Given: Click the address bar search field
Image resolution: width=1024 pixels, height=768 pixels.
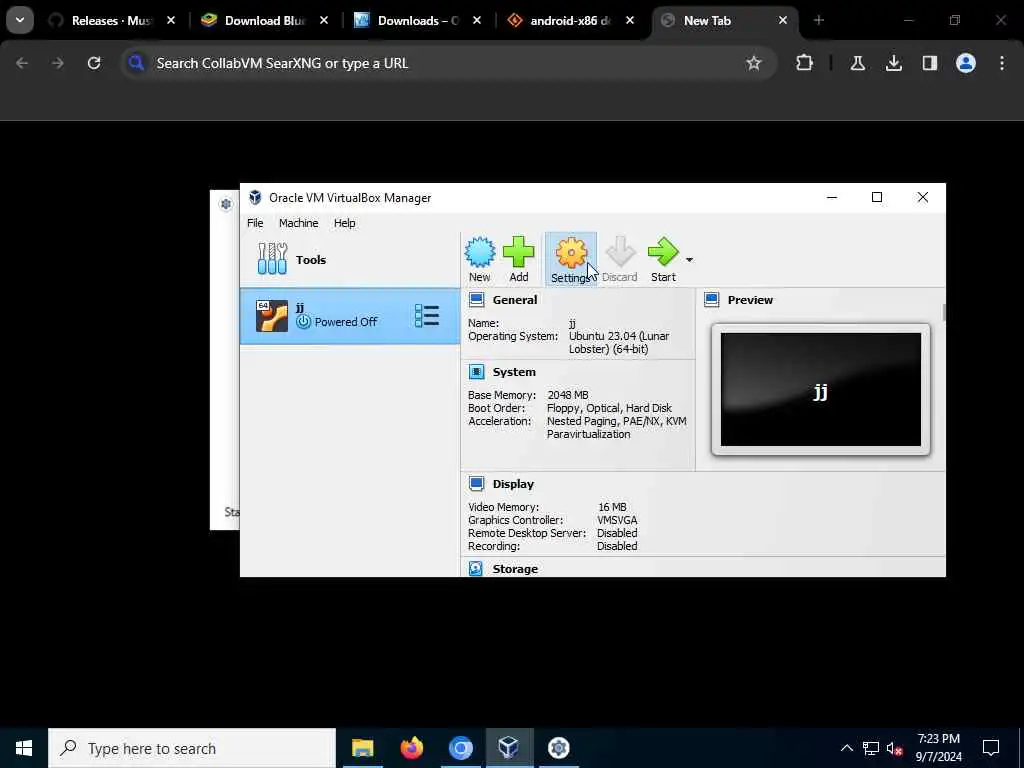Looking at the screenshot, I should (448, 63).
